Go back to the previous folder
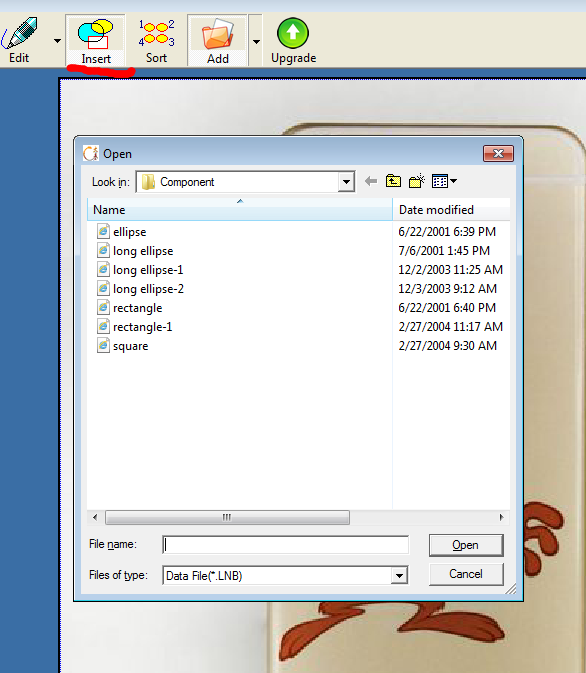 pos(371,181)
